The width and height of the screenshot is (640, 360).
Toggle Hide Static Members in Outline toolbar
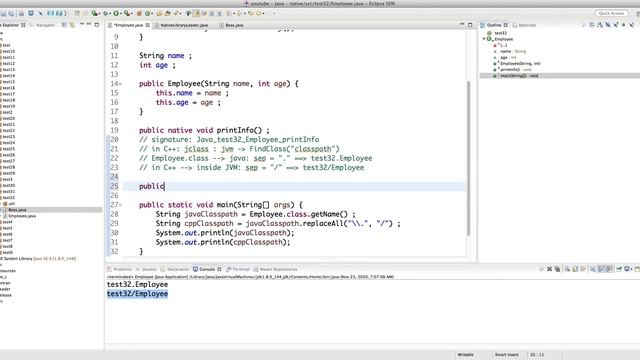pos(616,25)
